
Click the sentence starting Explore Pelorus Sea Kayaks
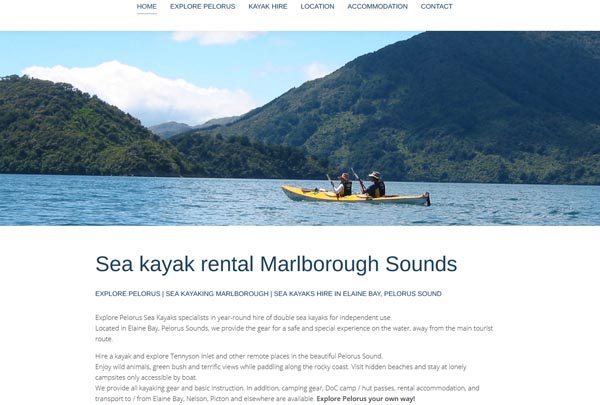click(243, 317)
